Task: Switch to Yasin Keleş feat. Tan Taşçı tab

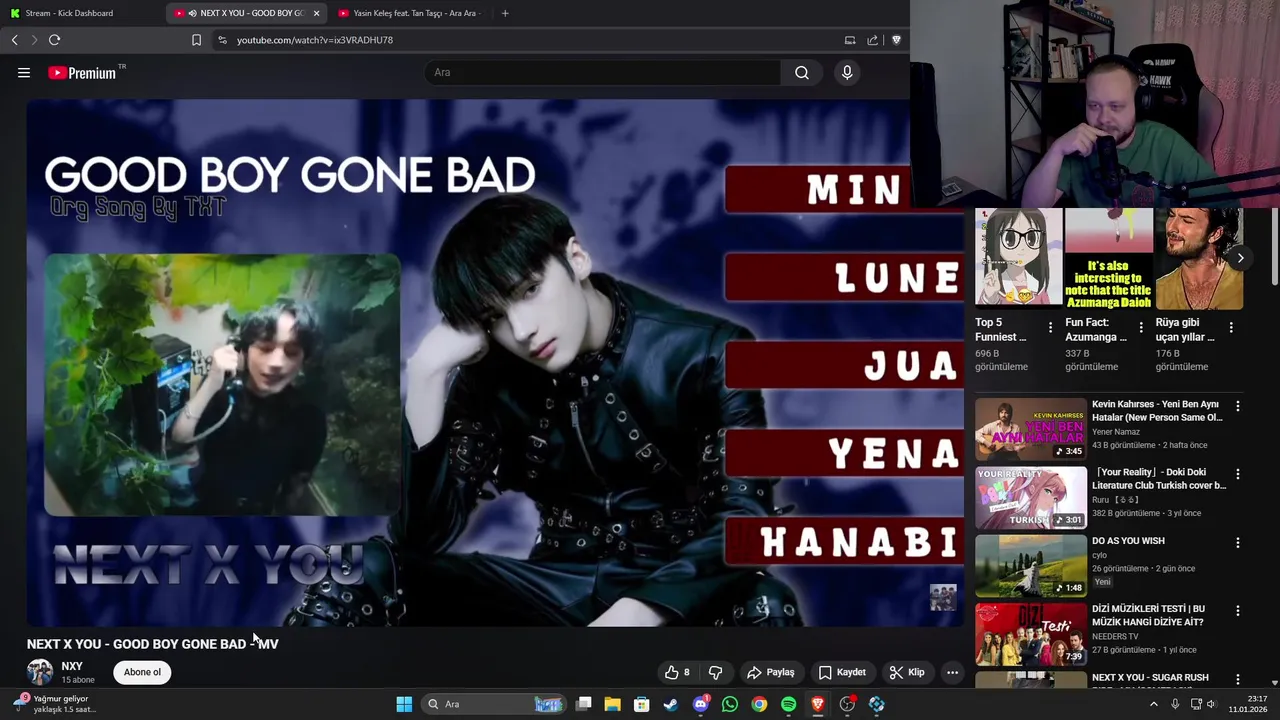Action: (409, 13)
